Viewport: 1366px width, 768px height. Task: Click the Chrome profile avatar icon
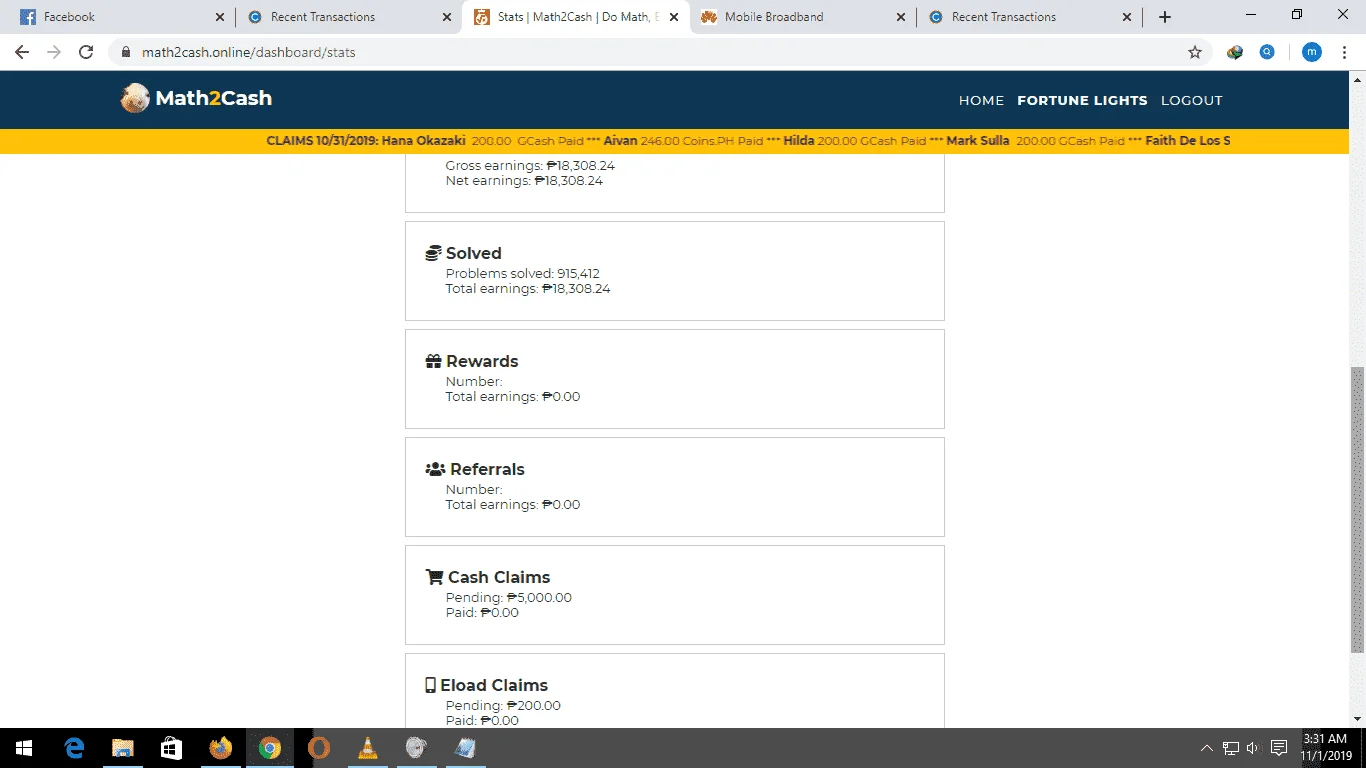1311,52
